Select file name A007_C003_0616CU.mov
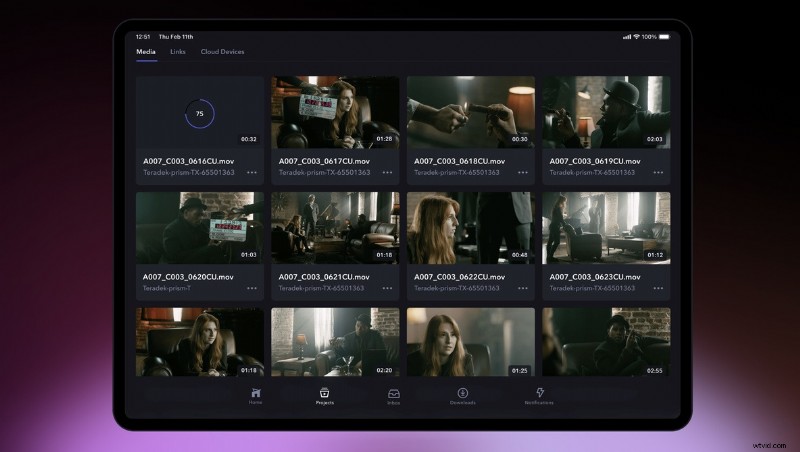800x452 pixels. (x=188, y=161)
